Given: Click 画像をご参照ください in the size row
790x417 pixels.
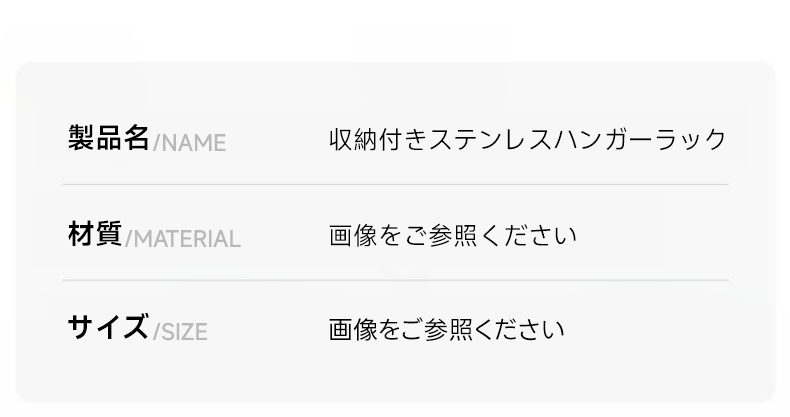Looking at the screenshot, I should [446, 329].
